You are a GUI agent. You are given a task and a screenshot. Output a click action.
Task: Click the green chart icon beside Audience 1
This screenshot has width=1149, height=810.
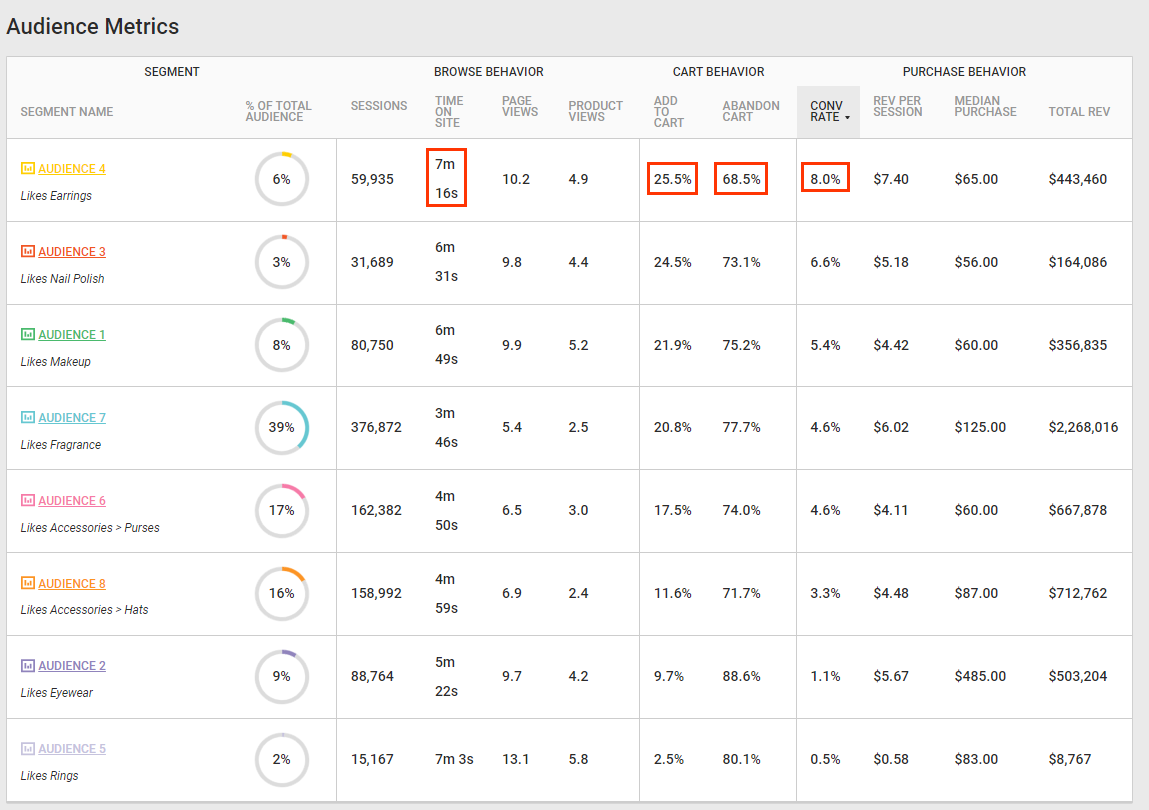(x=28, y=334)
